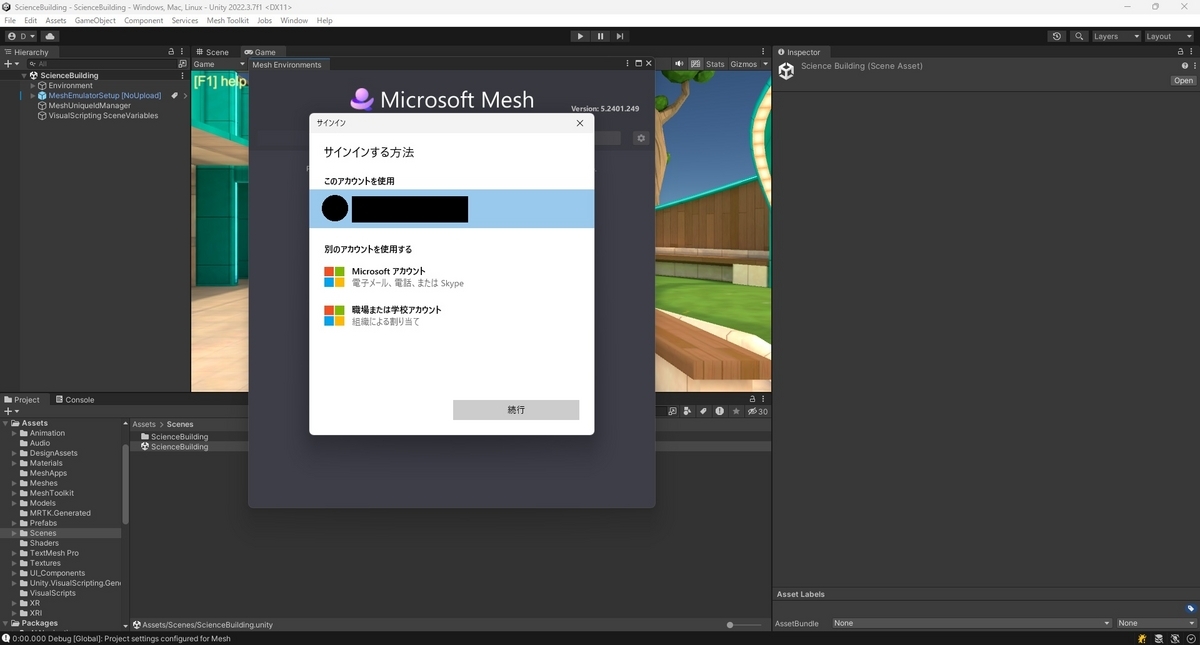The height and width of the screenshot is (645, 1200).
Task: Toggle Stats in the Game view
Action: [x=715, y=64]
